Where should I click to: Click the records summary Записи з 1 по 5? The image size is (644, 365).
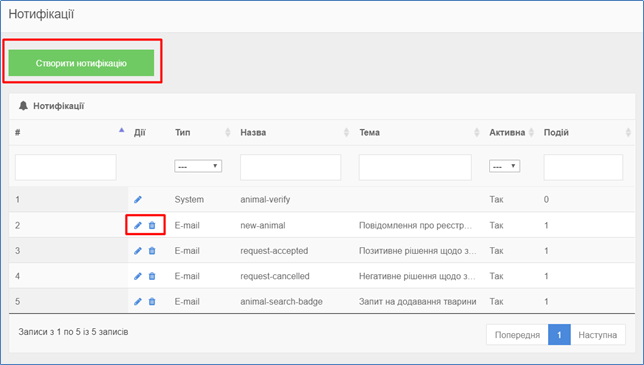73,332
